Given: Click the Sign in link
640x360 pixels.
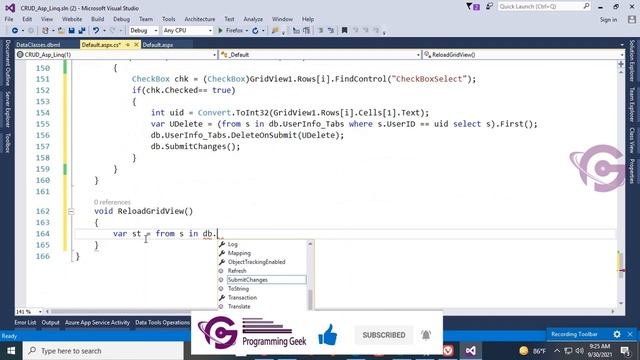Looking at the screenshot, I should click(608, 20).
